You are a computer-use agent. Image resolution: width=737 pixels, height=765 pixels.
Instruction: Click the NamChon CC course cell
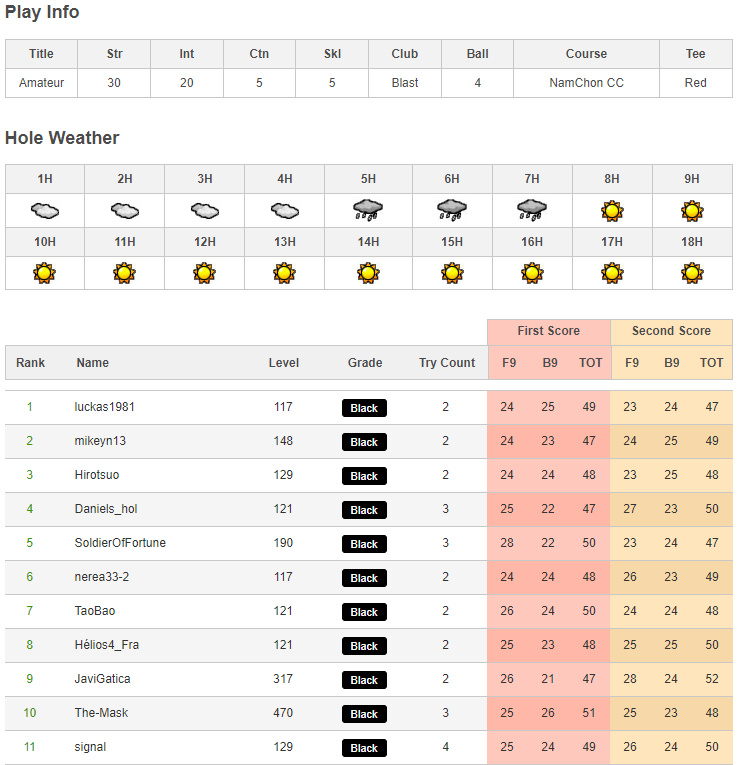586,83
